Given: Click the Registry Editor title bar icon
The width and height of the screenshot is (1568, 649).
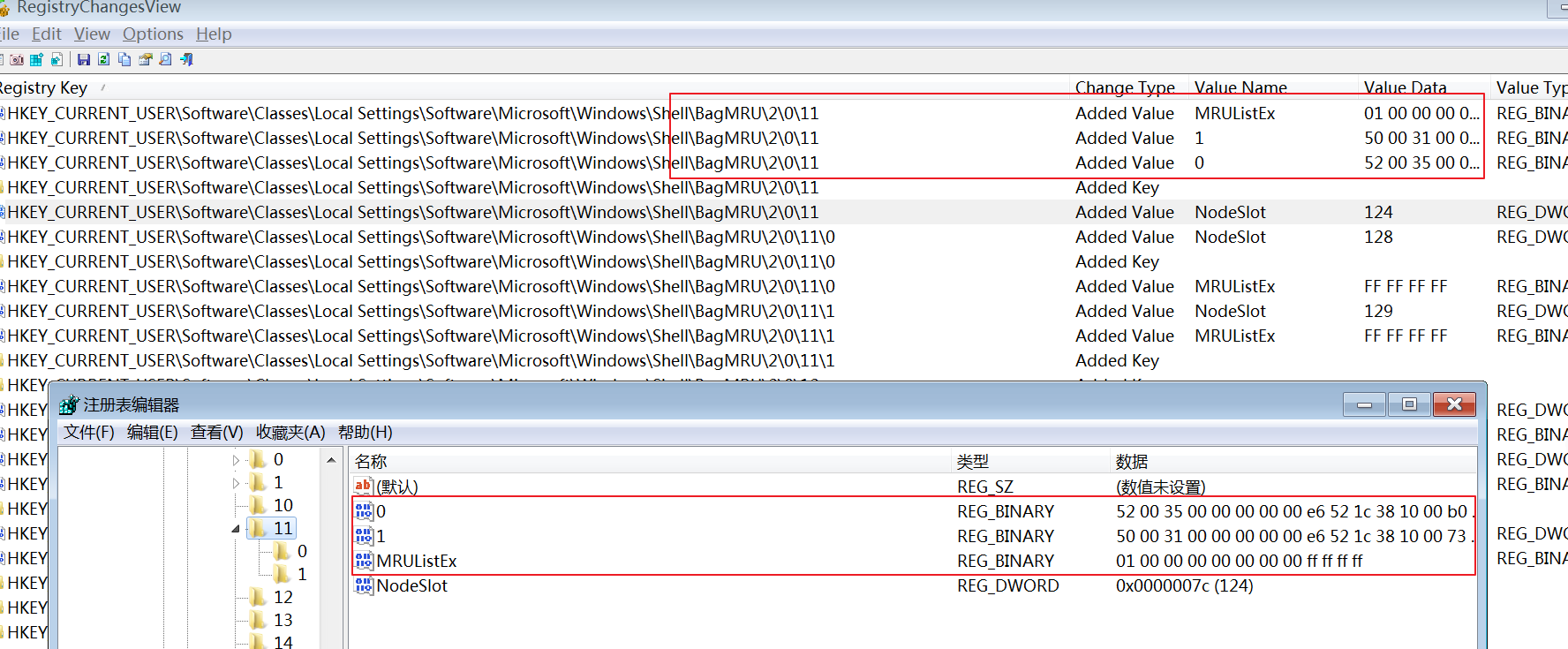Looking at the screenshot, I should pyautogui.click(x=69, y=405).
